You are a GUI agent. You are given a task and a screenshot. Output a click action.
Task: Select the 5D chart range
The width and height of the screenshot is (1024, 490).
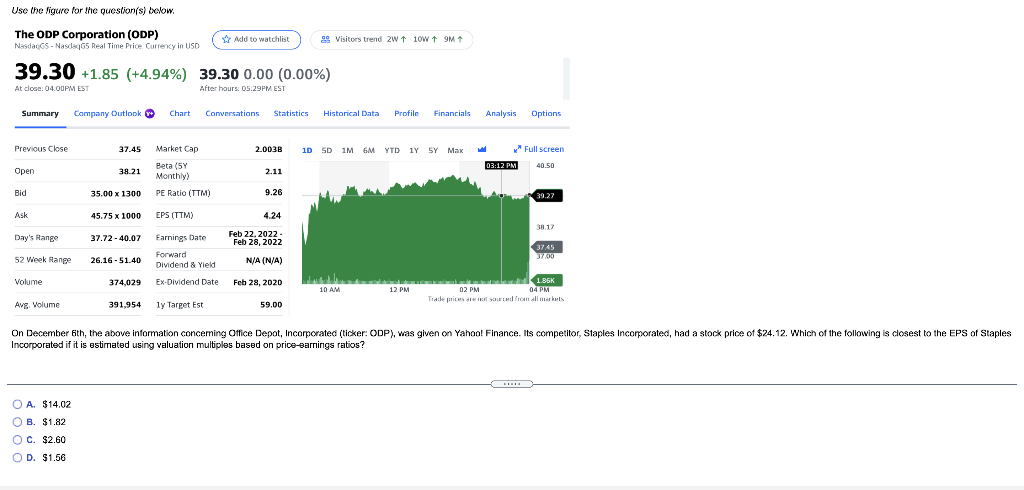[327, 150]
